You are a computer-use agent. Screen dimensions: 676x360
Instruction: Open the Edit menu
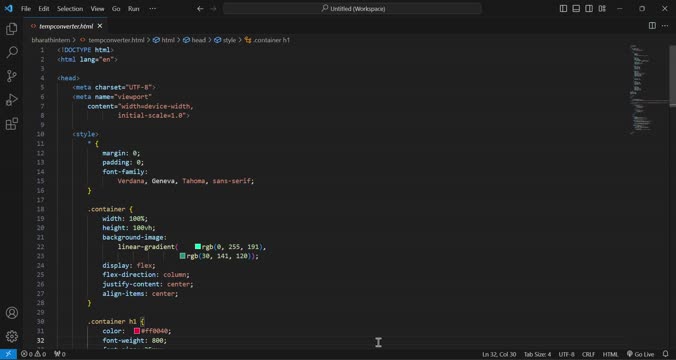click(44, 9)
